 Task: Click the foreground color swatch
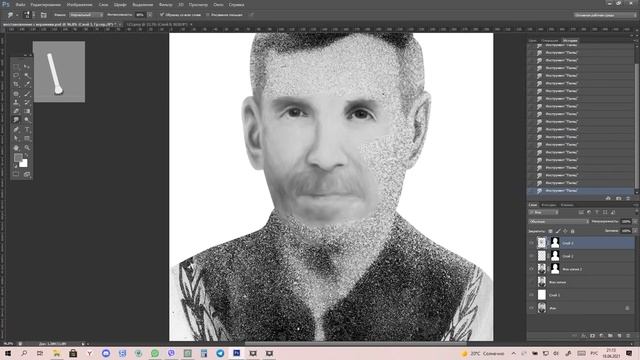(x=18, y=158)
